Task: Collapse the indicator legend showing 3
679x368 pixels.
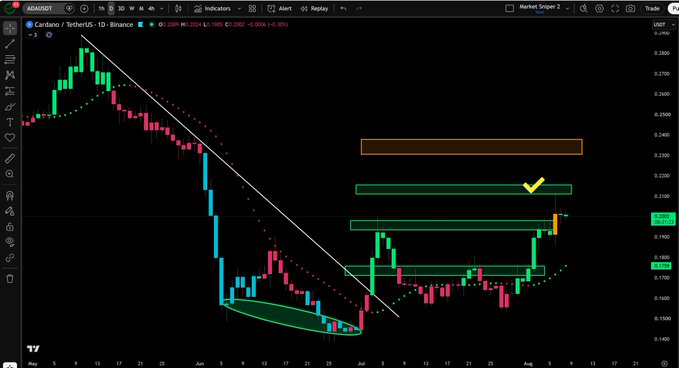Action: [32, 35]
